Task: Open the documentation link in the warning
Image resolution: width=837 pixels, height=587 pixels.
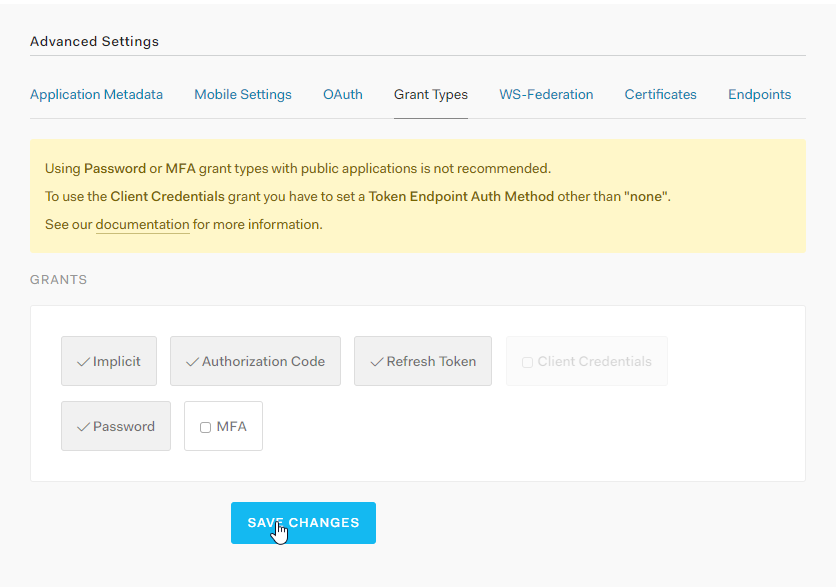Action: (143, 225)
